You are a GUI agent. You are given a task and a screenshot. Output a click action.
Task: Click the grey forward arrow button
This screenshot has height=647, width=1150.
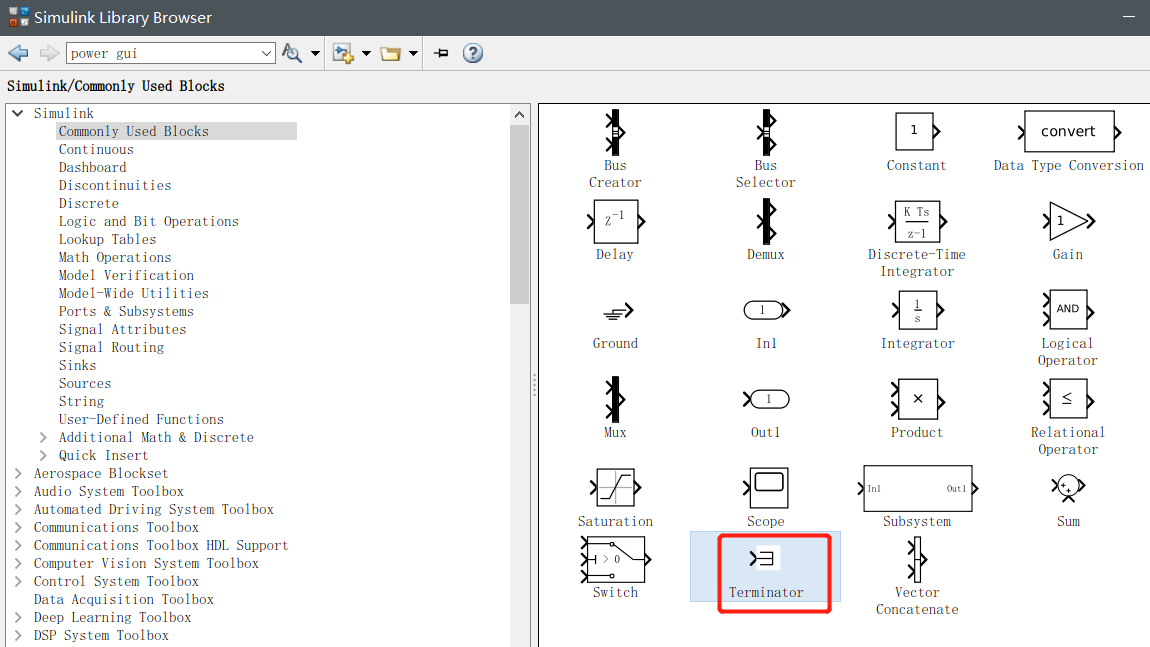[49, 53]
